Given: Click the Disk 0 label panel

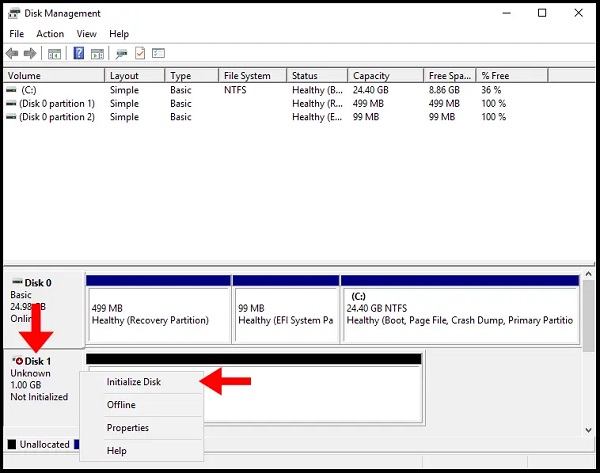Looking at the screenshot, I should coord(43,309).
